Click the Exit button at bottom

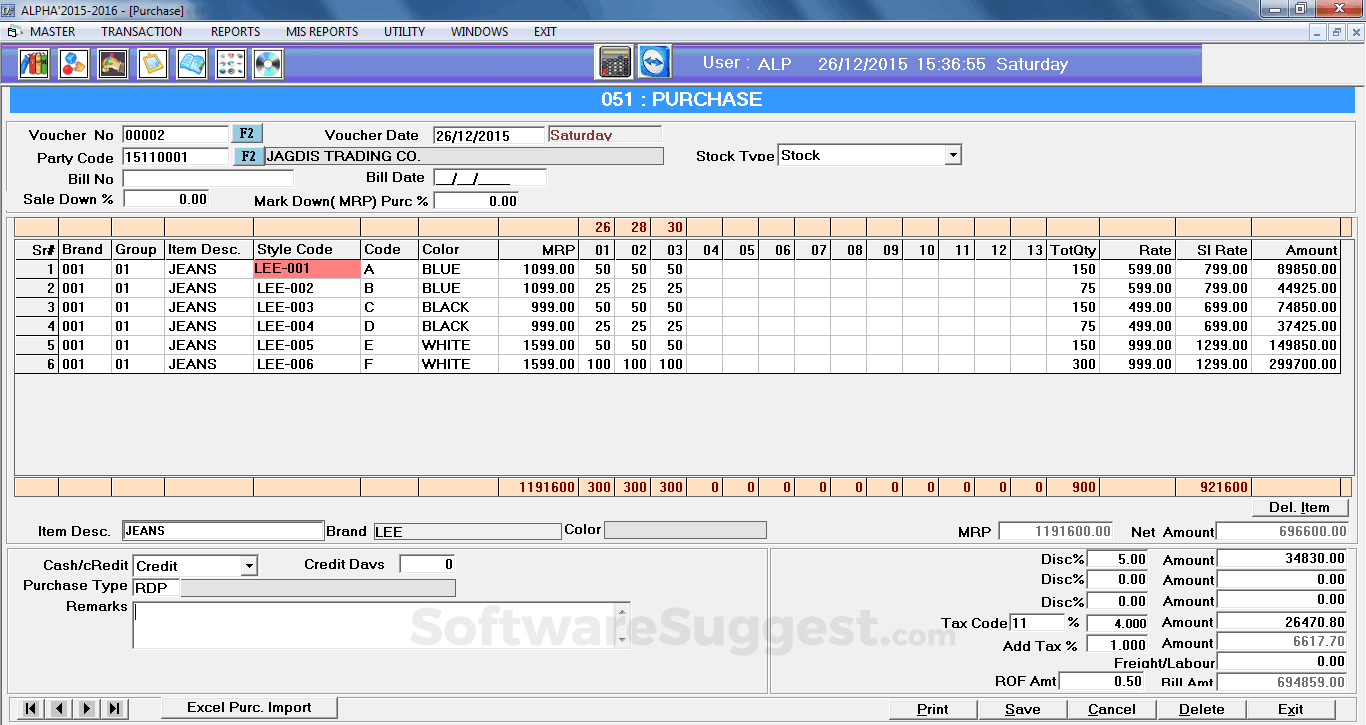(1291, 709)
